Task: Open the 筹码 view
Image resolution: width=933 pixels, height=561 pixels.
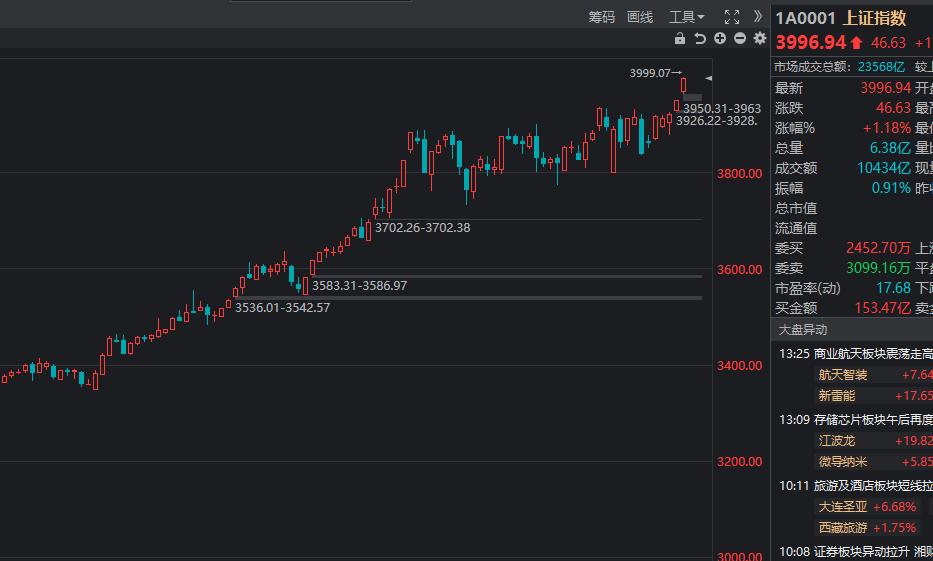Action: tap(602, 17)
